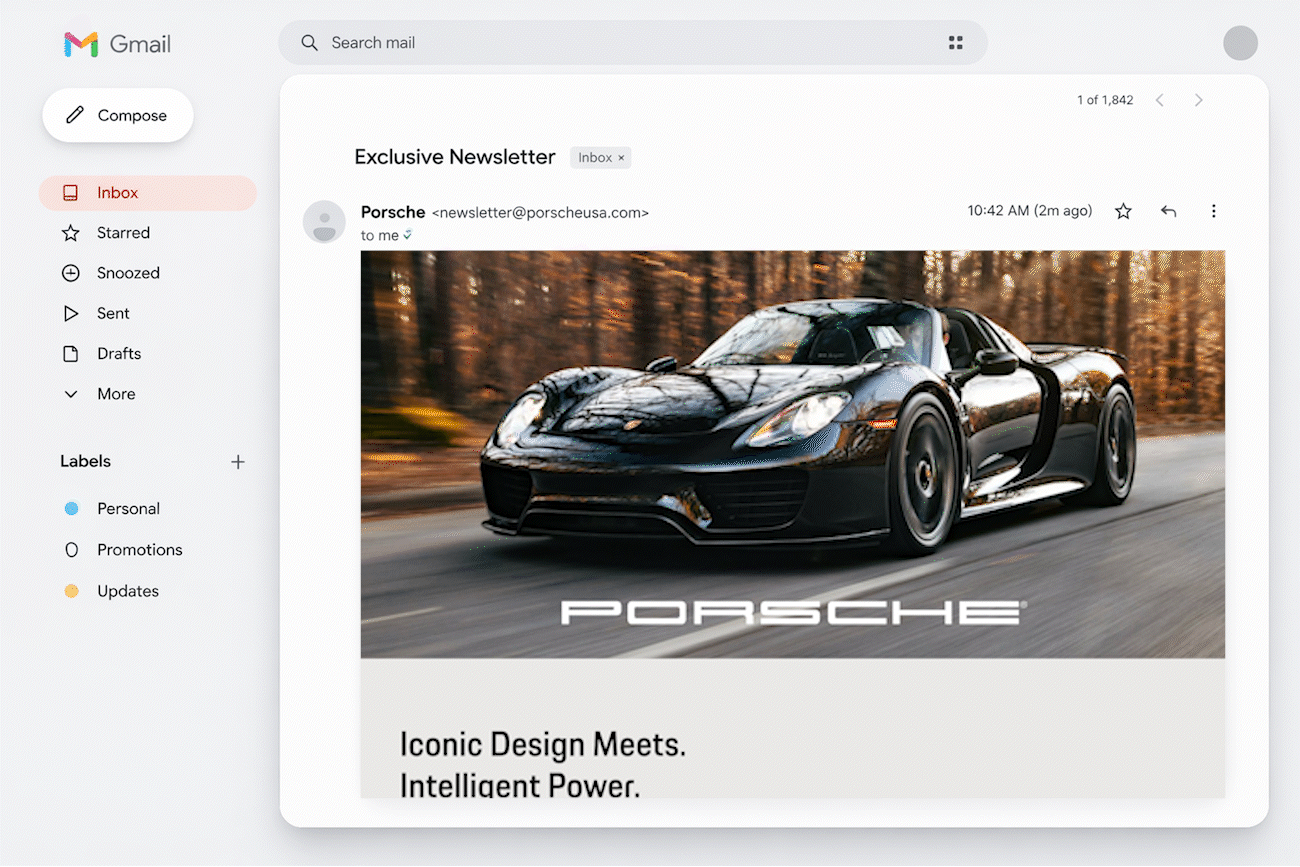The height and width of the screenshot is (867, 1300).
Task: Reply using the reply arrow icon
Action: click(1168, 211)
